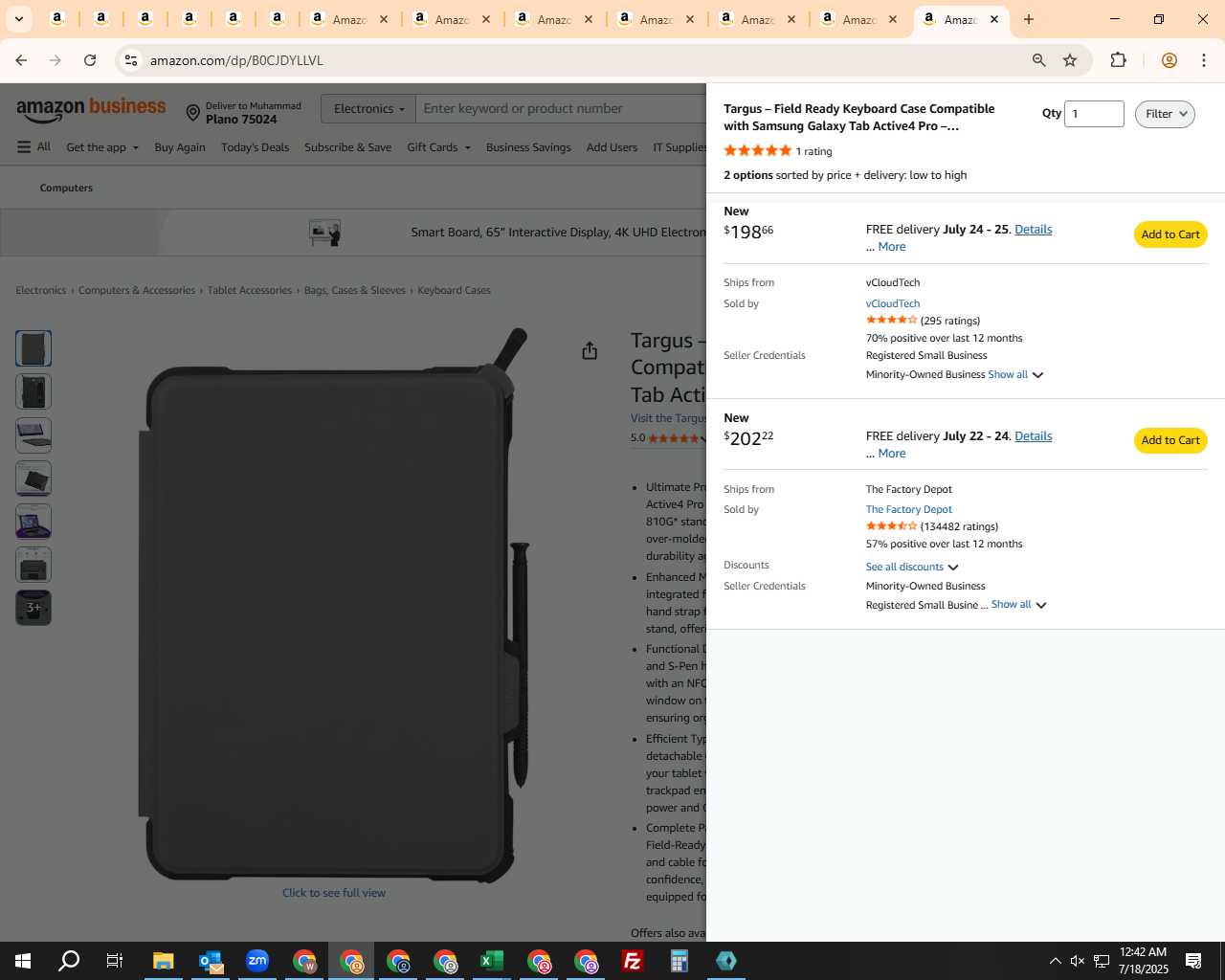This screenshot has height=980, width=1225.
Task: Open a new browser tab
Action: [x=1029, y=19]
